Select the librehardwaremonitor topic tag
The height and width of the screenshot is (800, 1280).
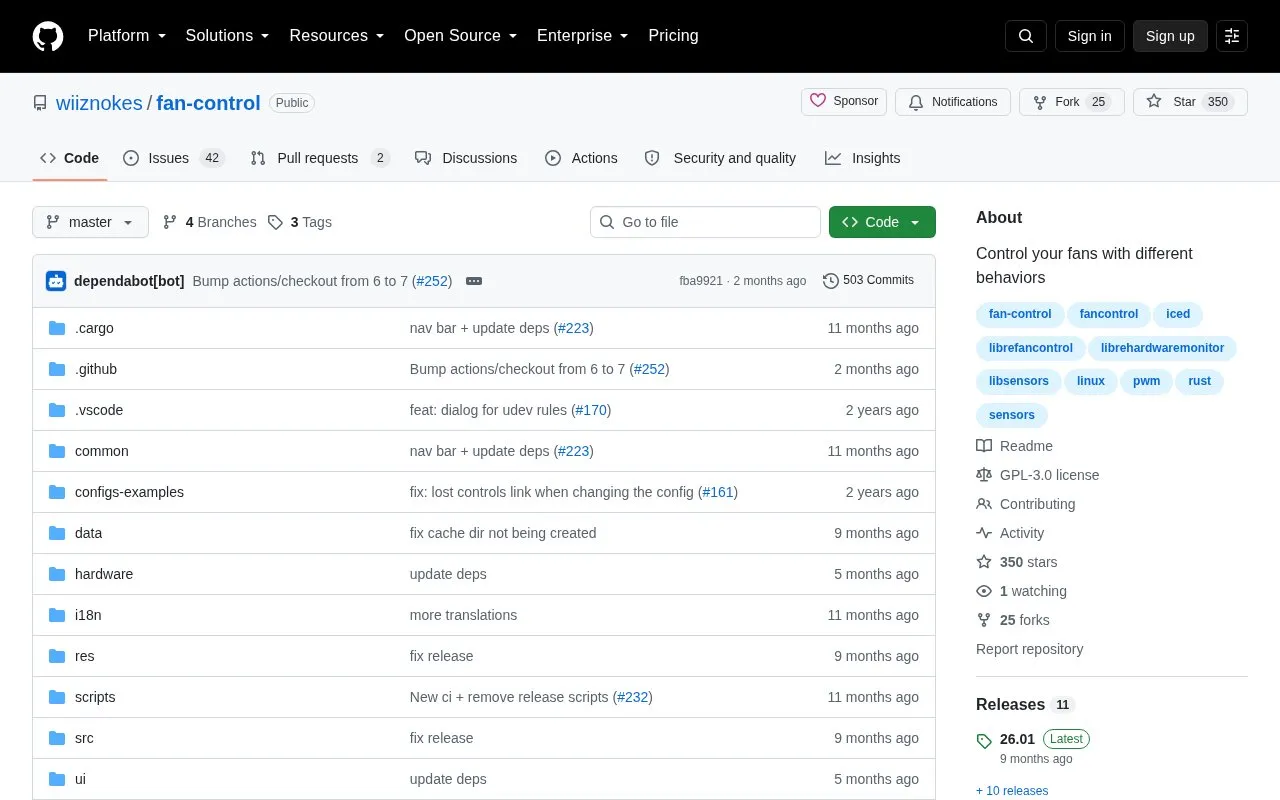(x=1162, y=348)
